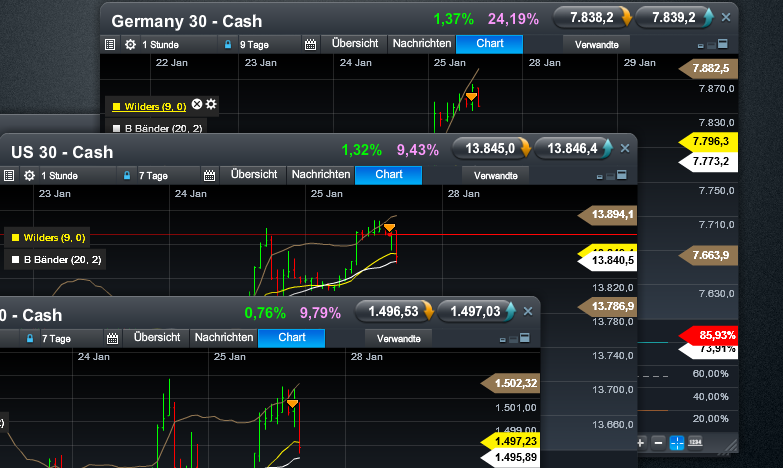Click sell price button 1.496,53
The height and width of the screenshot is (468, 783).
click(394, 311)
